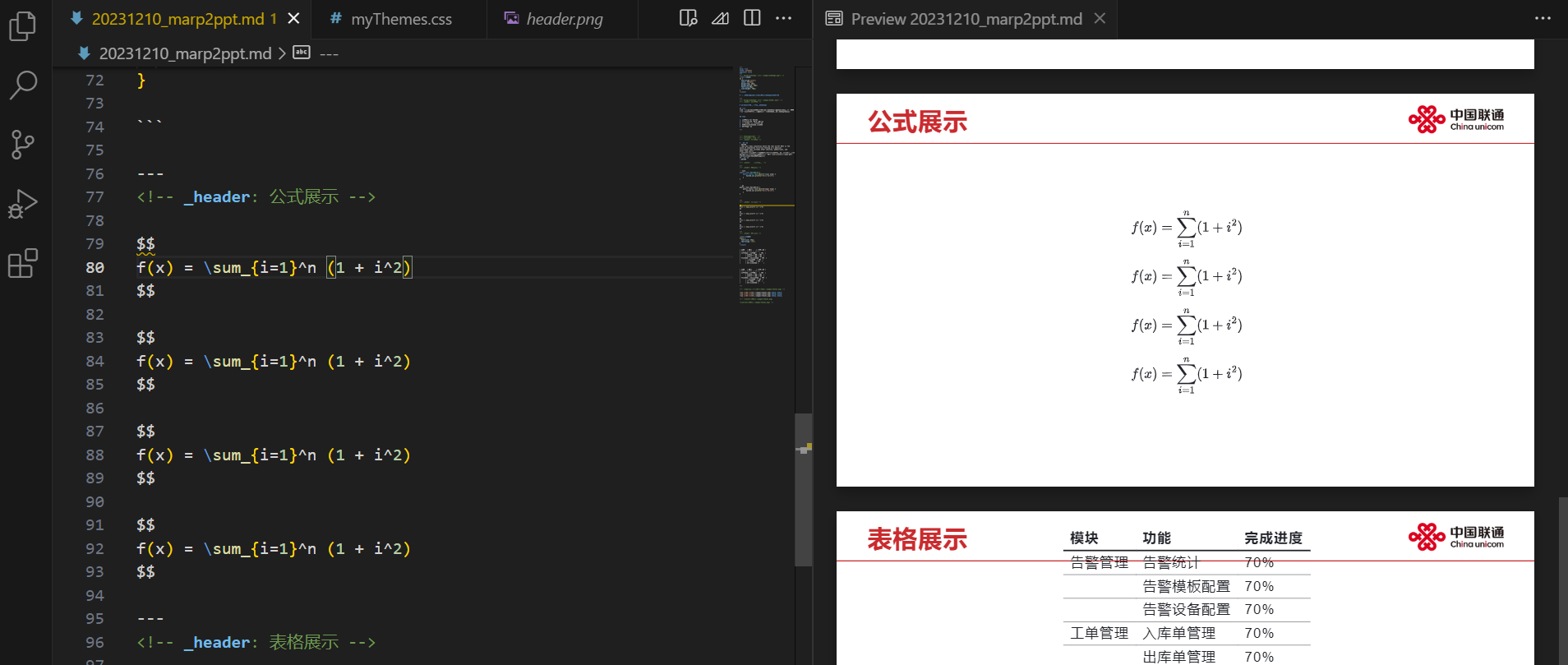The image size is (1568, 665).
Task: Click the first rendered formula in preview
Action: click(1186, 229)
